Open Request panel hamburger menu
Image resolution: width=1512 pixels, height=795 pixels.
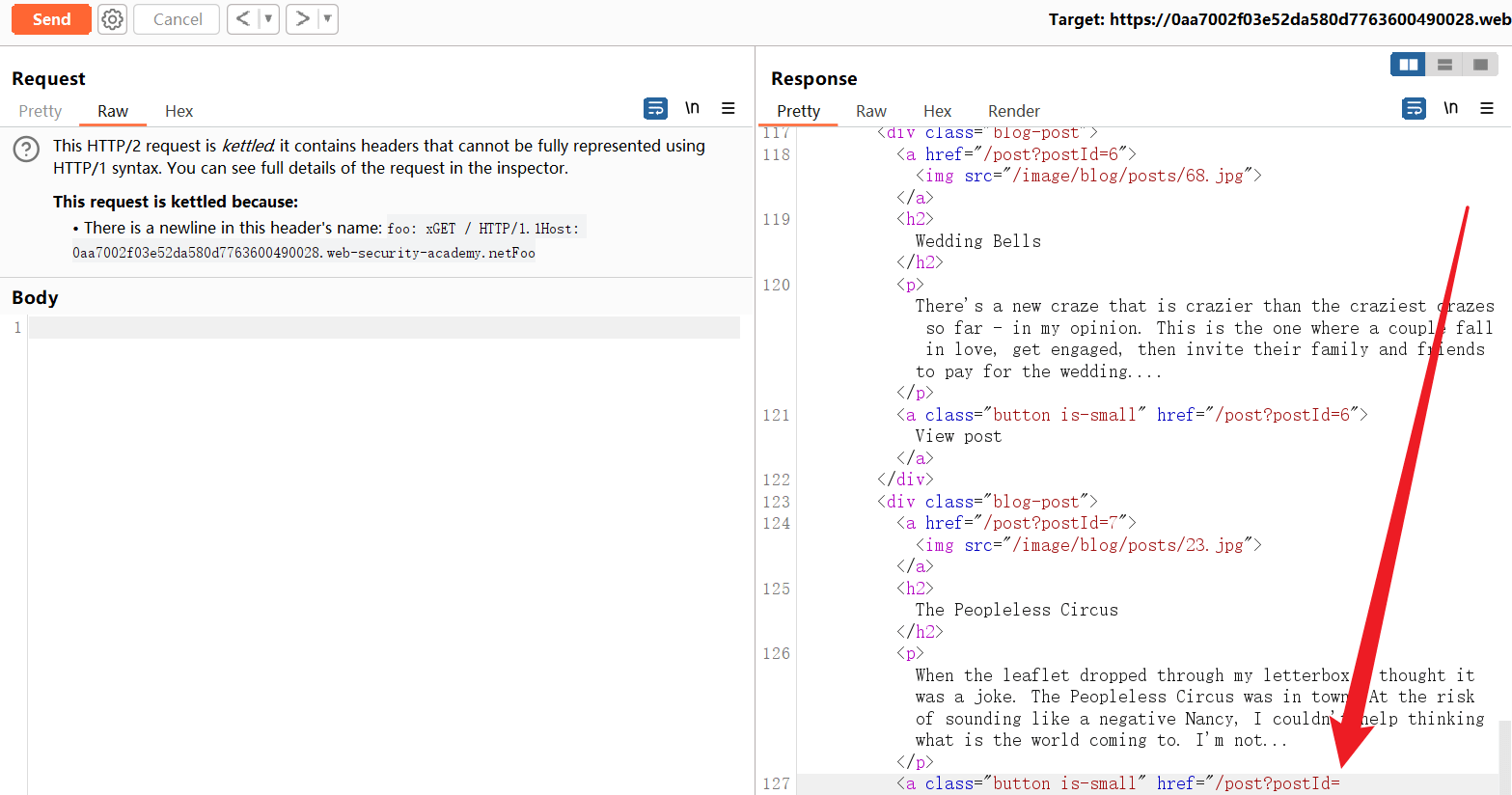point(729,108)
